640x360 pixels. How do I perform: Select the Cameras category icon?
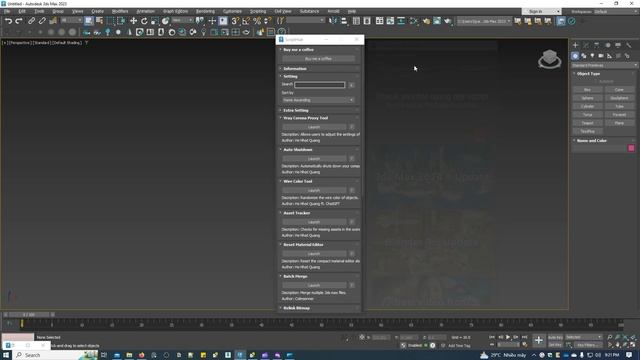pyautogui.click(x=601, y=56)
